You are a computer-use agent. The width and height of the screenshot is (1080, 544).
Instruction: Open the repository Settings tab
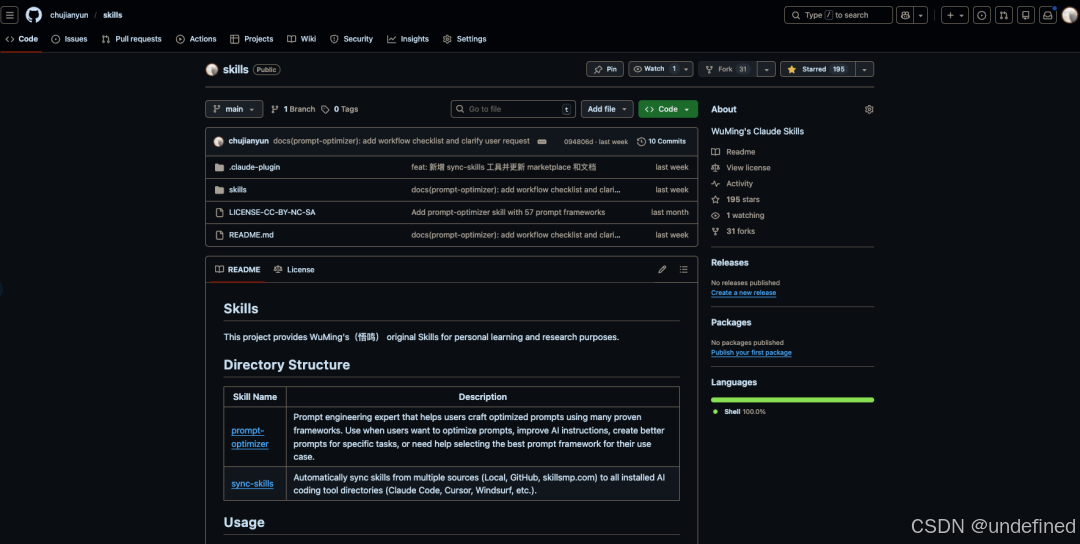(x=465, y=39)
